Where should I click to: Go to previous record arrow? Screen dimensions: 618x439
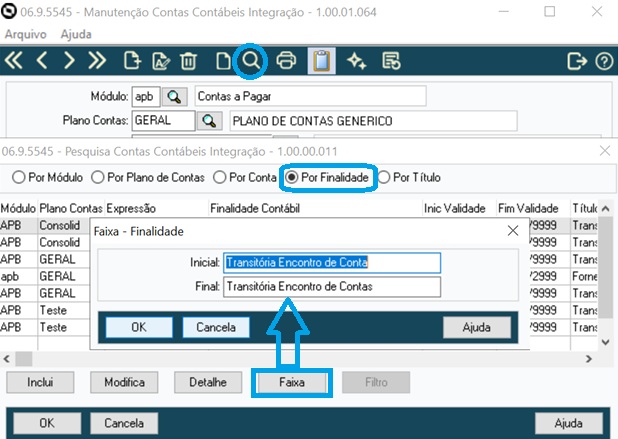(x=42, y=61)
